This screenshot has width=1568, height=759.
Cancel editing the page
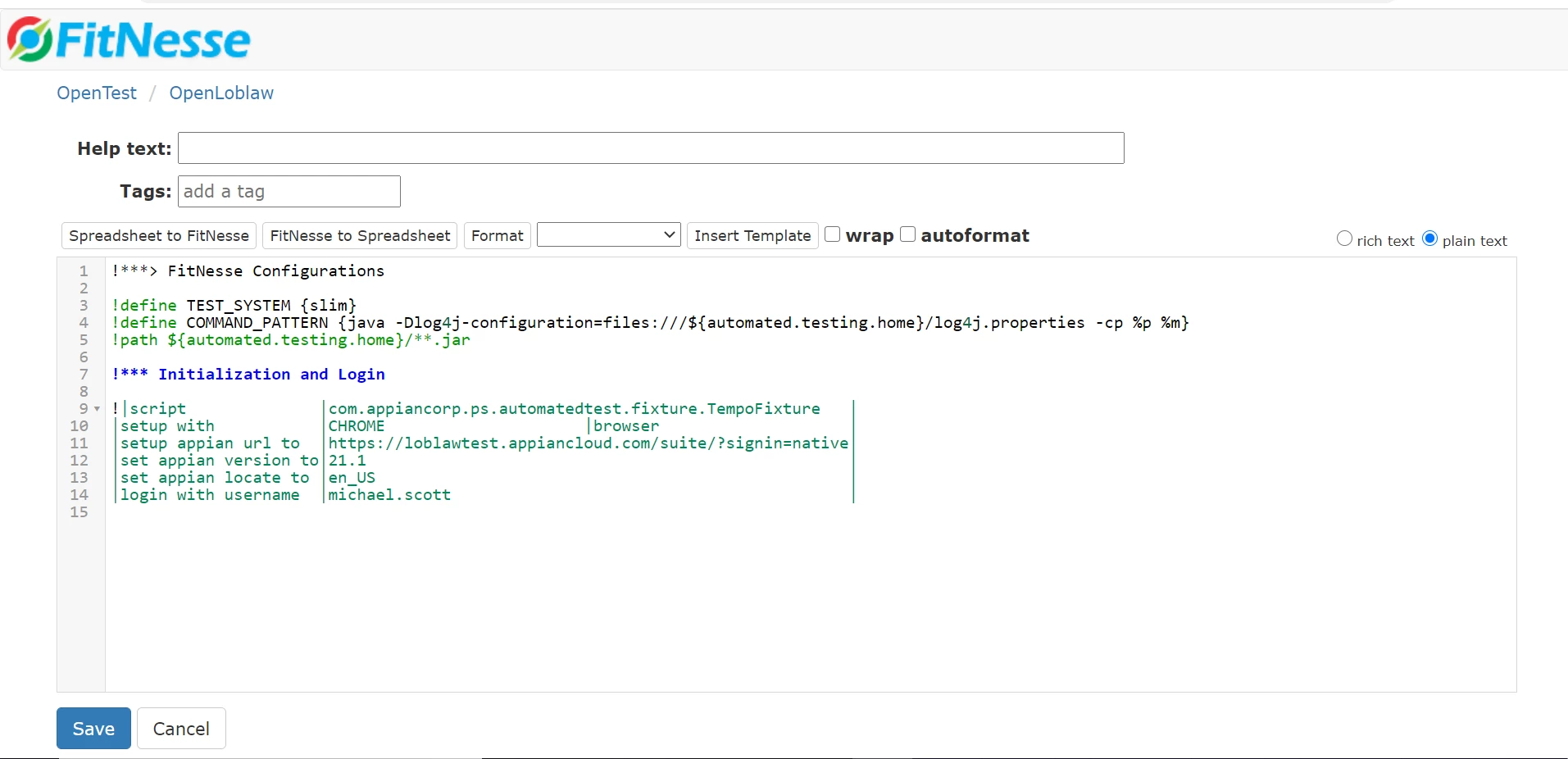[181, 729]
